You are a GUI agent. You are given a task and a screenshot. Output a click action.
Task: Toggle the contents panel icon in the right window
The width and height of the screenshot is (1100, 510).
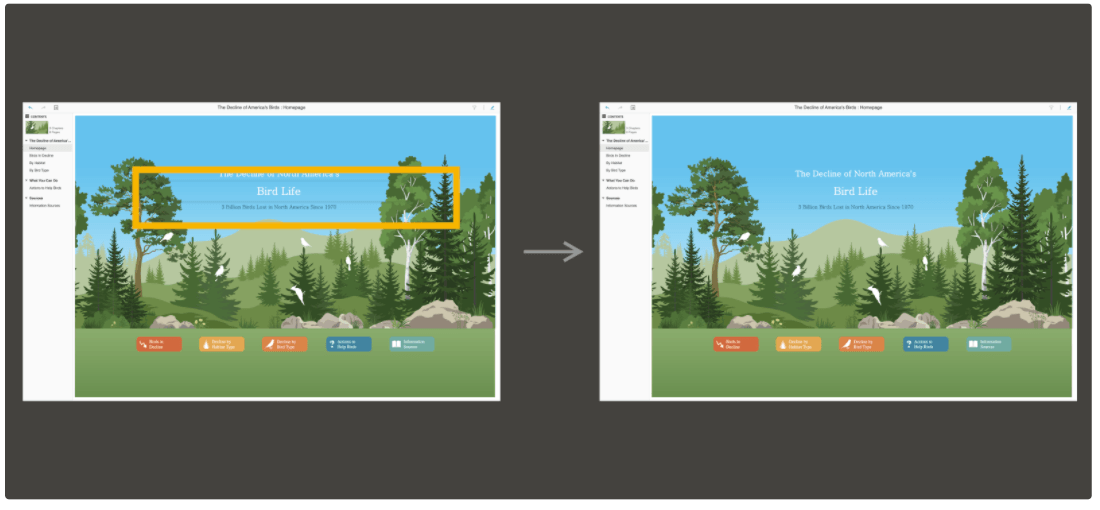coord(633,107)
